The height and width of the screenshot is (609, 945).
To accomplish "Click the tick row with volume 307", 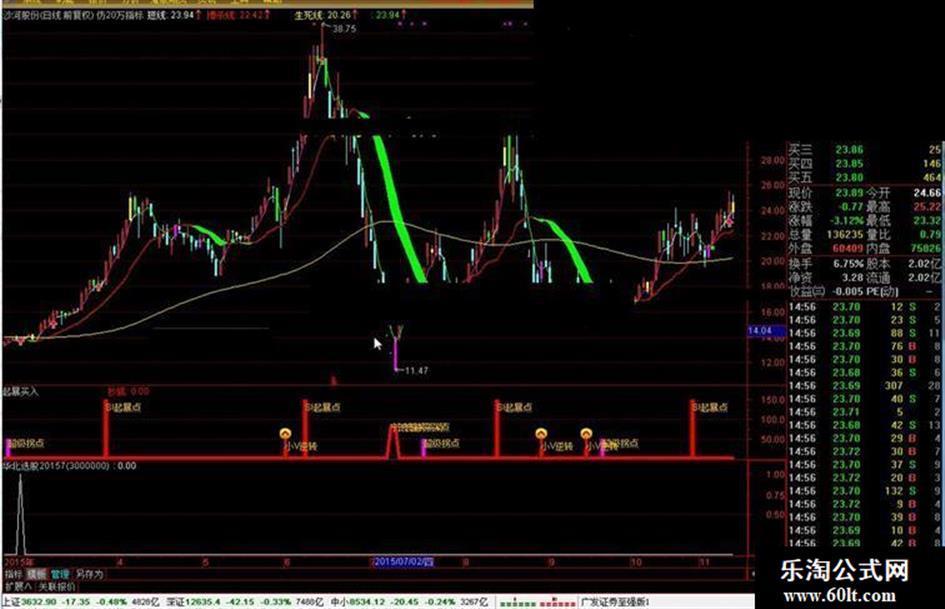I will [x=865, y=386].
